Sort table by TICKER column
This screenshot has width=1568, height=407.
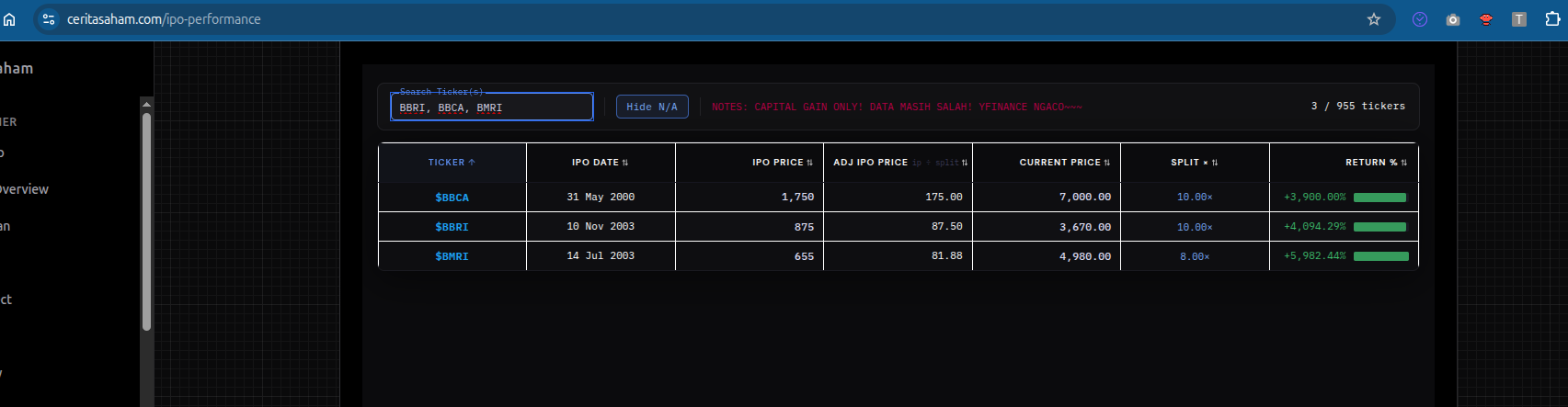click(452, 163)
